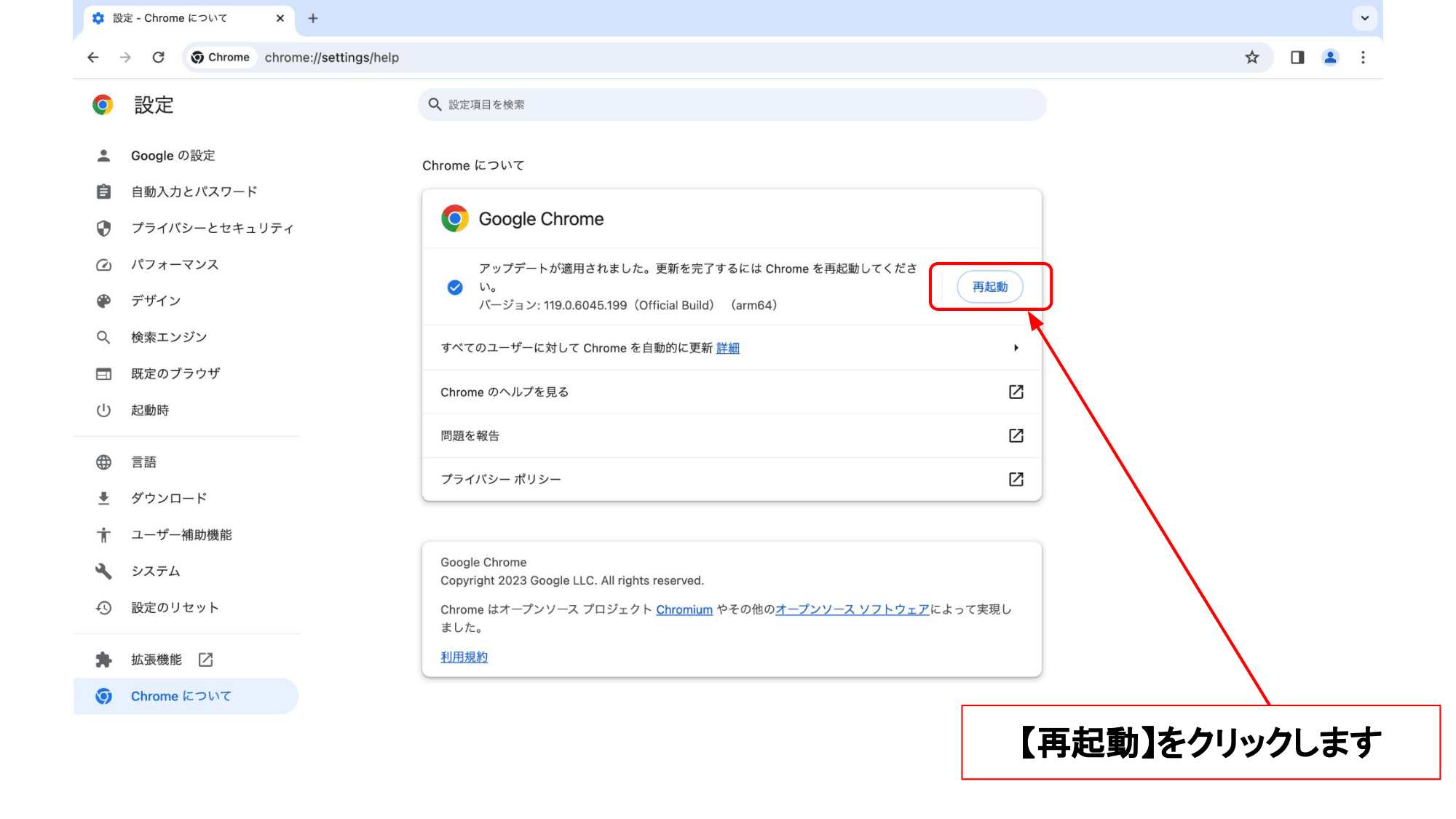Open external link icon for 問題を報告

[1016, 435]
